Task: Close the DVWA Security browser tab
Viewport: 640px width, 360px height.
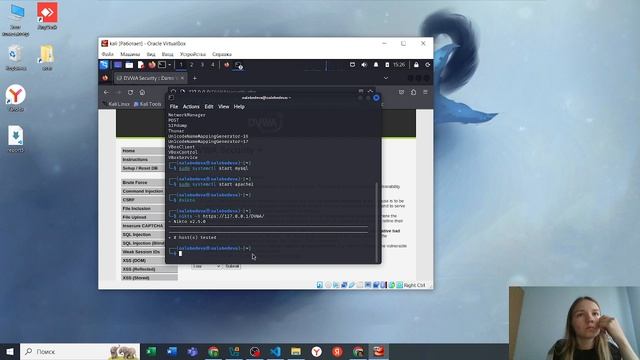Action: pyautogui.click(x=182, y=78)
